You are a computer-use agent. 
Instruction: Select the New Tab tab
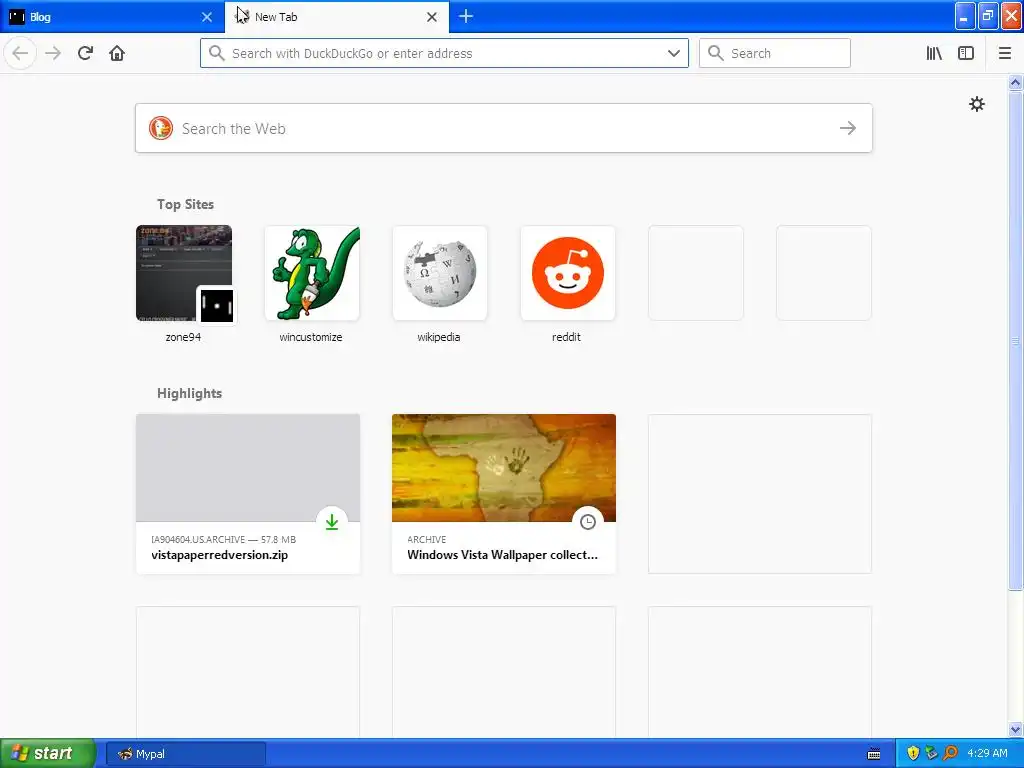tap(337, 17)
